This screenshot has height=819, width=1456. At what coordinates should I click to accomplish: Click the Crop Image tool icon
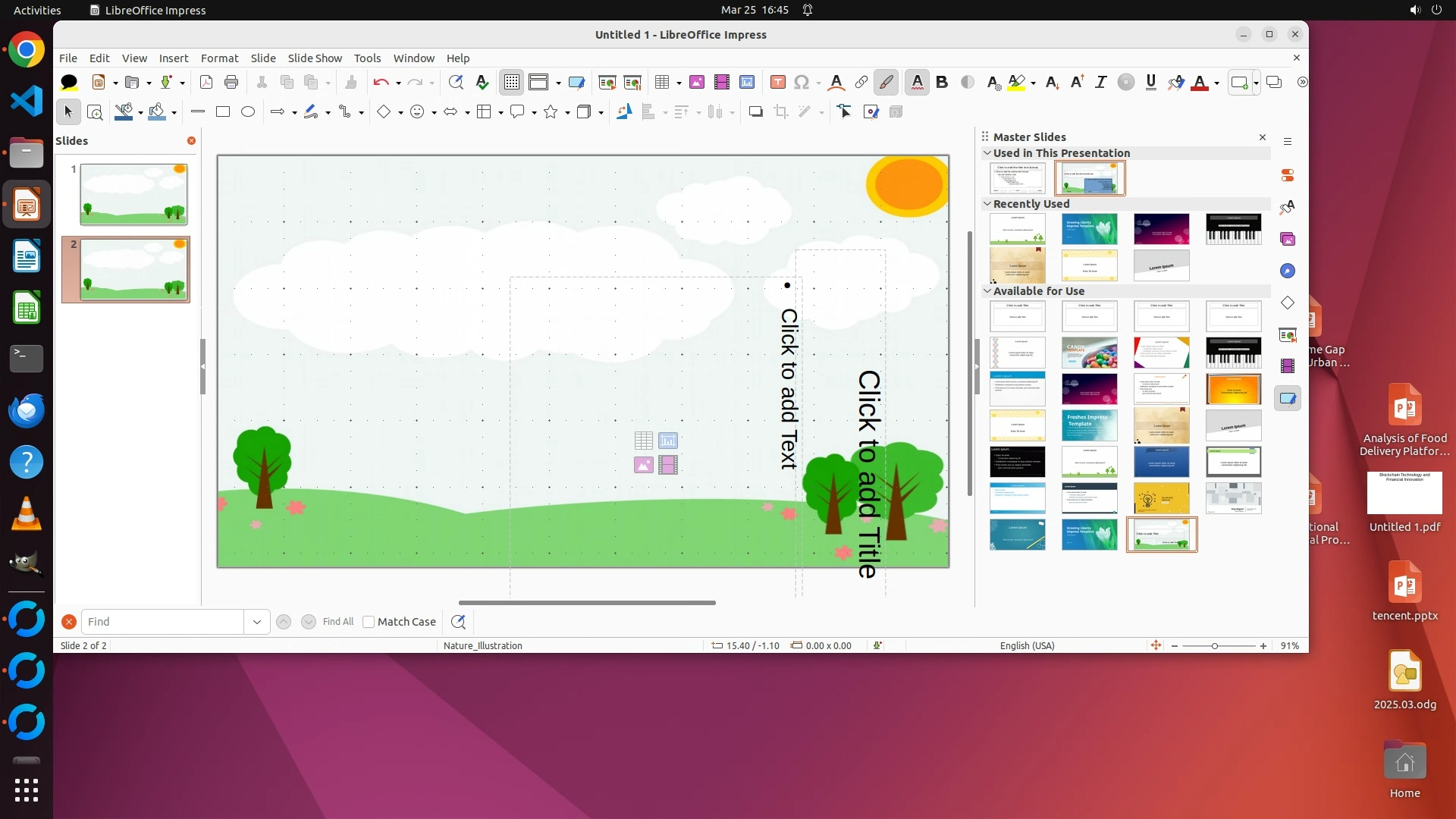[x=781, y=112]
